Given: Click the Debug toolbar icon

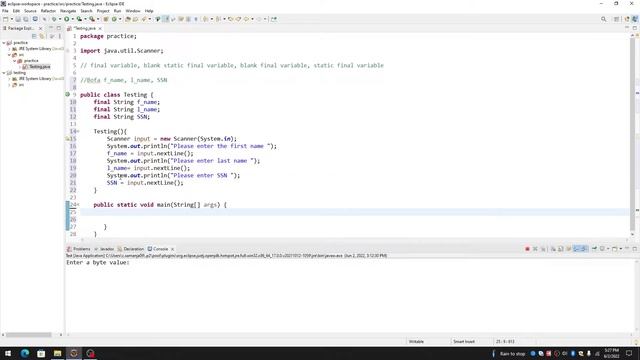Looking at the screenshot, I should [x=53, y=19].
